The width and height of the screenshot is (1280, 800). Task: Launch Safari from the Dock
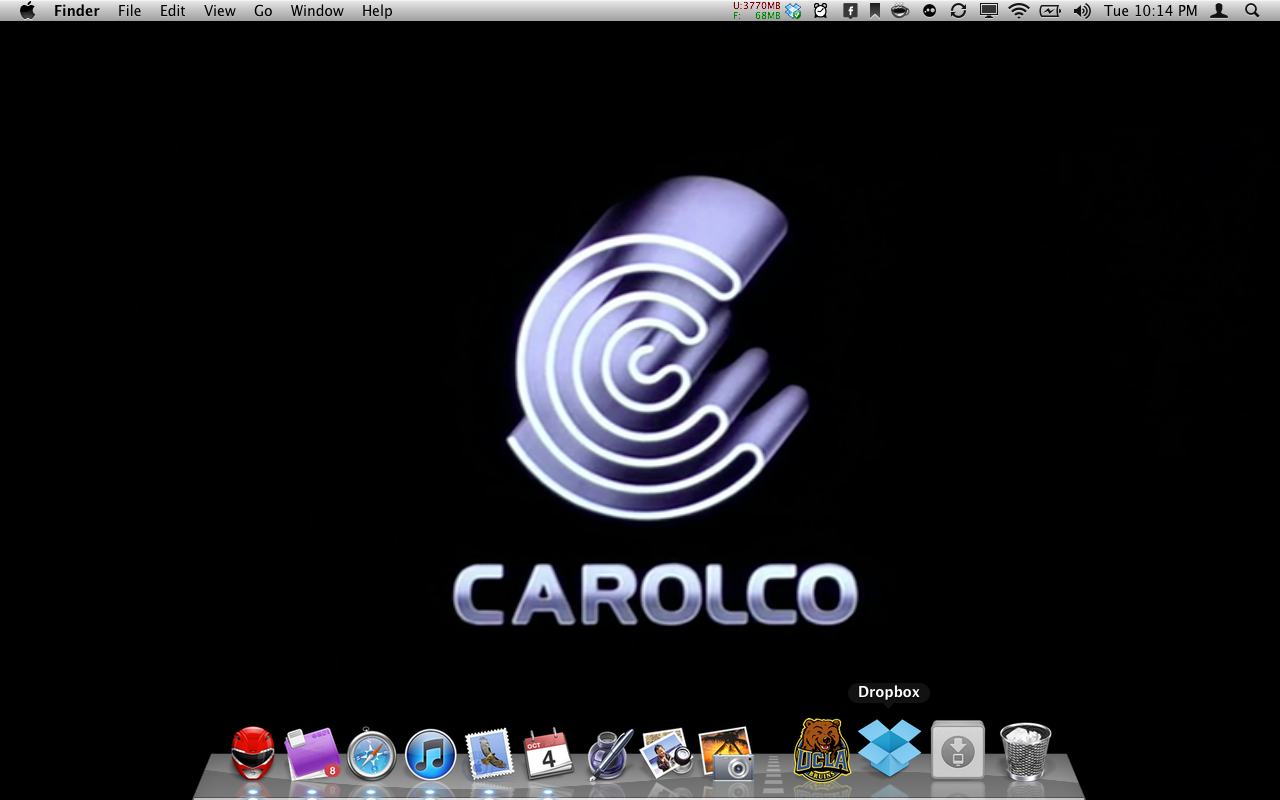point(371,755)
